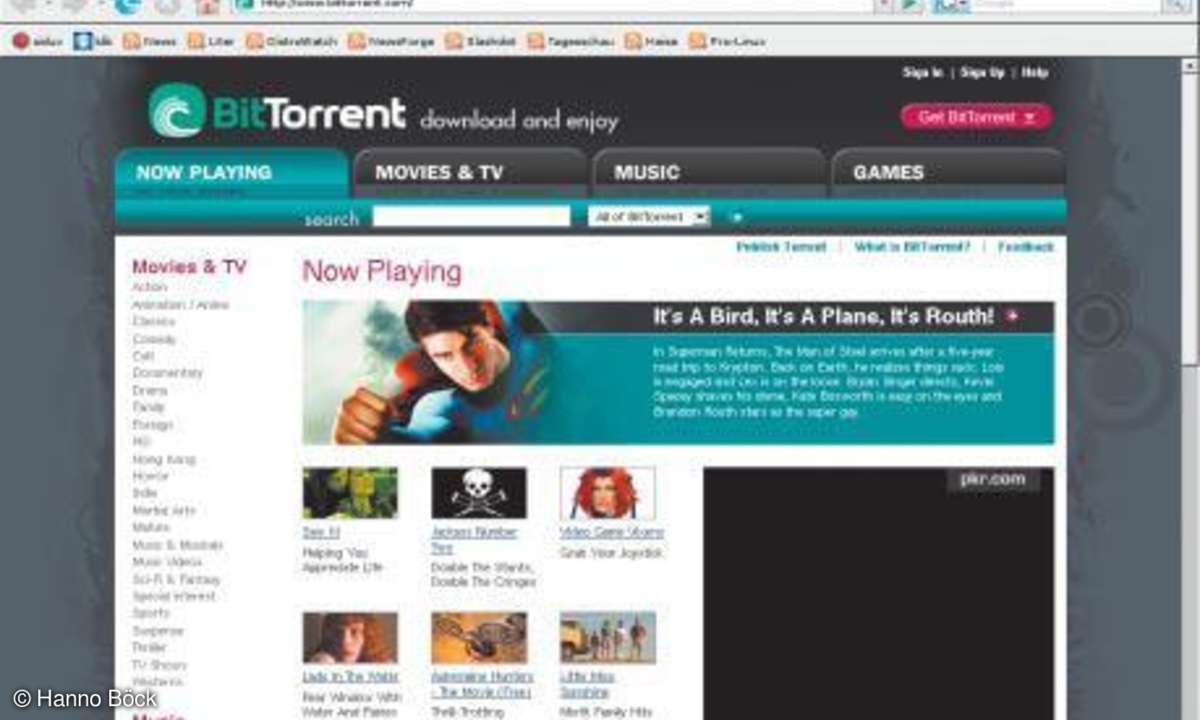Click the Get BitTorrent button
The height and width of the screenshot is (720, 1200).
[976, 117]
